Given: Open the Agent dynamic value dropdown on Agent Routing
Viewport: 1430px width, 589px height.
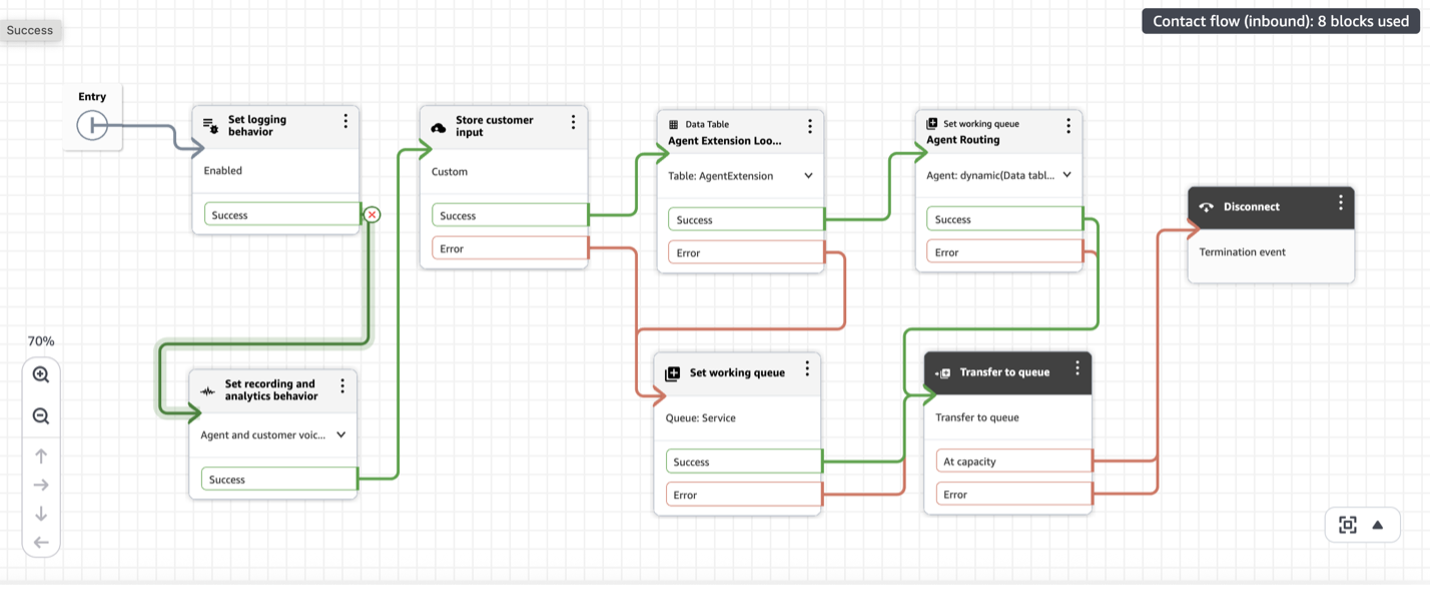Looking at the screenshot, I should click(x=1066, y=175).
